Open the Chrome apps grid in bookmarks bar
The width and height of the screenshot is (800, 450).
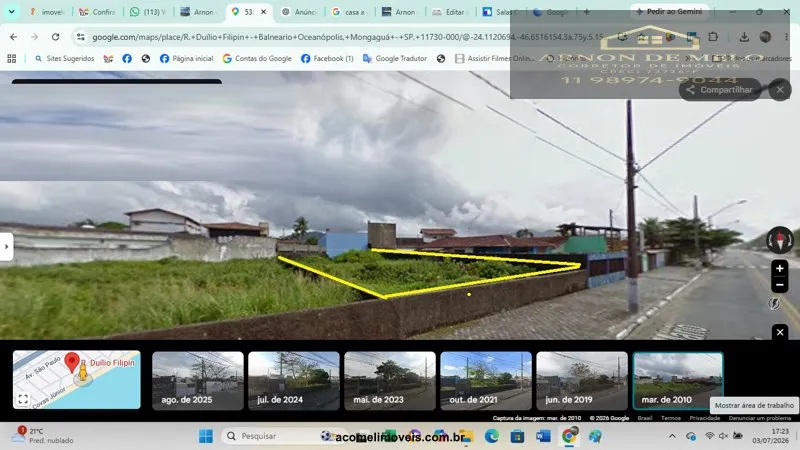(x=11, y=59)
